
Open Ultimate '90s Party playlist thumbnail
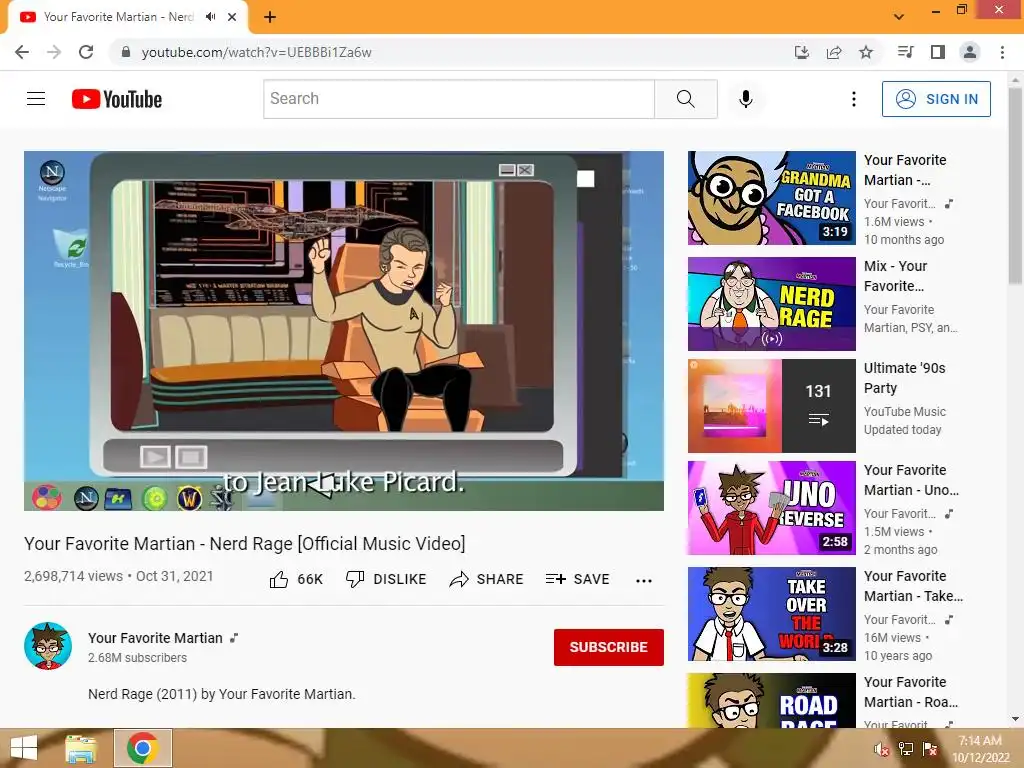(772, 406)
